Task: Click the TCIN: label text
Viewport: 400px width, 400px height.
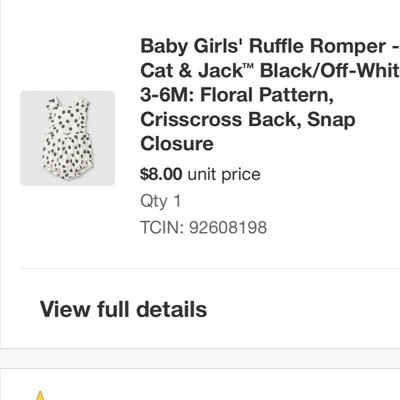Action: (162, 227)
